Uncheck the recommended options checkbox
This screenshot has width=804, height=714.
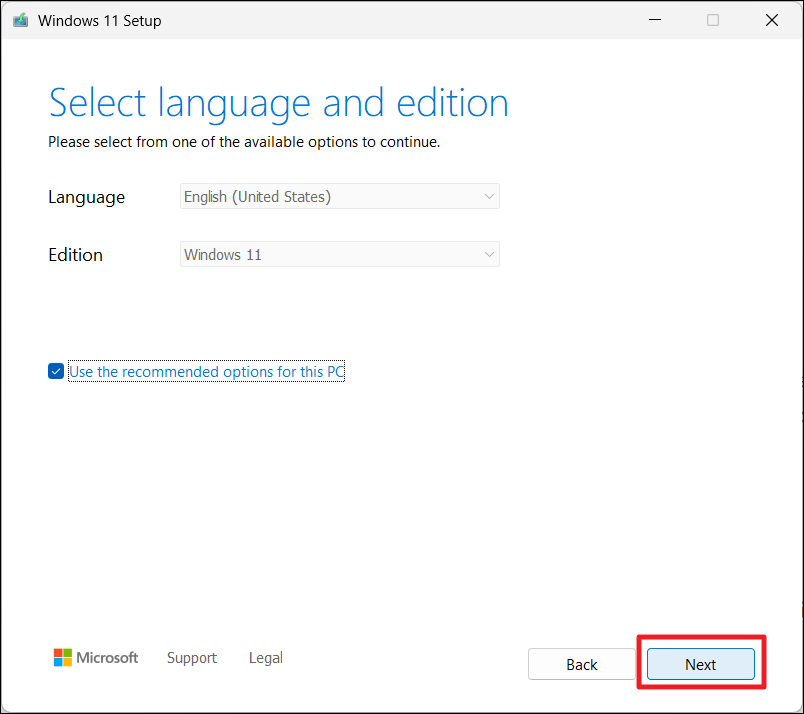coord(56,372)
